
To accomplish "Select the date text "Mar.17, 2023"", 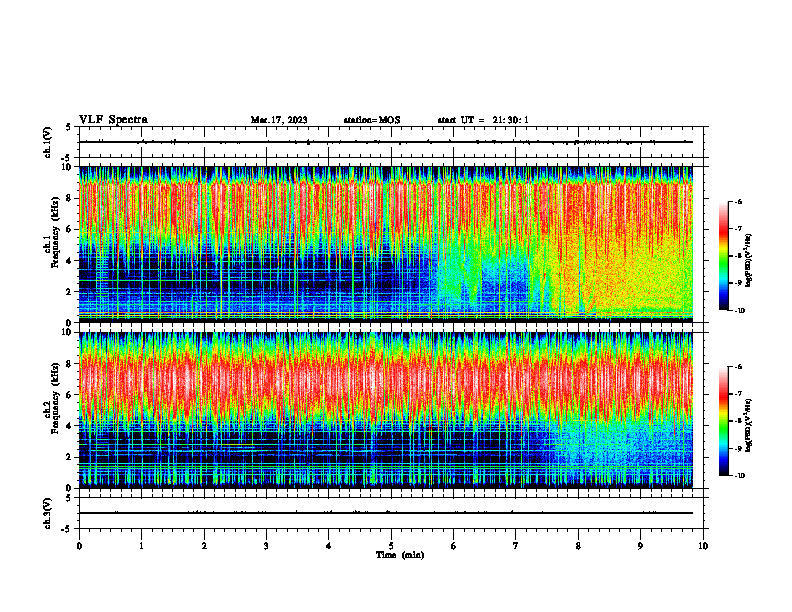I will [279, 120].
